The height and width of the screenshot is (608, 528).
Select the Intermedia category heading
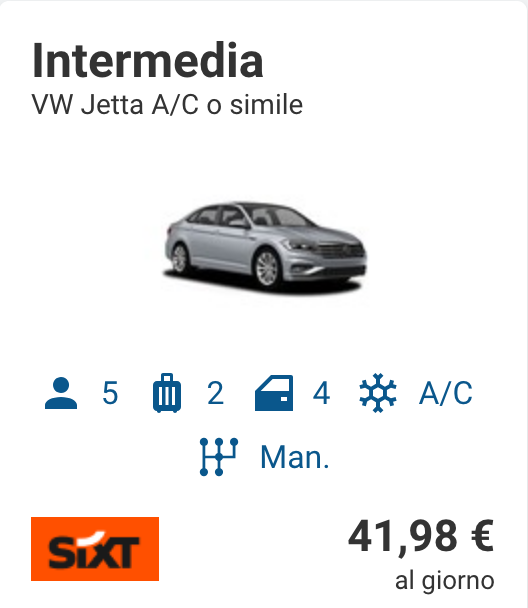click(148, 61)
